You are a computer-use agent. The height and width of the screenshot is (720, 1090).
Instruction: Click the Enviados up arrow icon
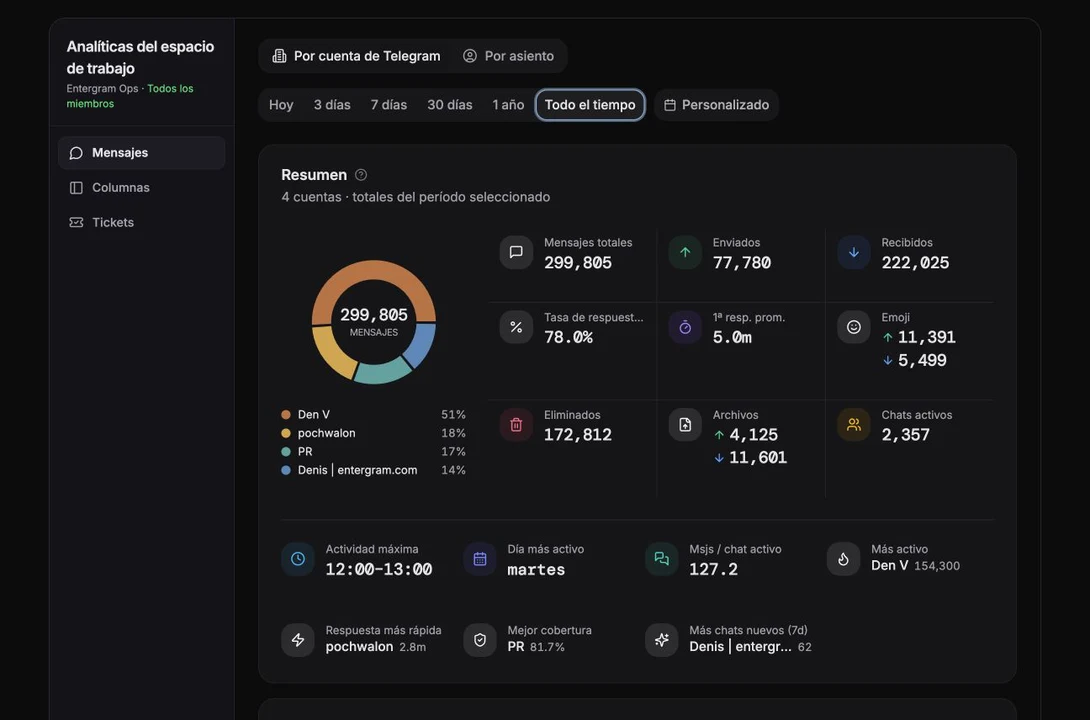pyautogui.click(x=685, y=252)
